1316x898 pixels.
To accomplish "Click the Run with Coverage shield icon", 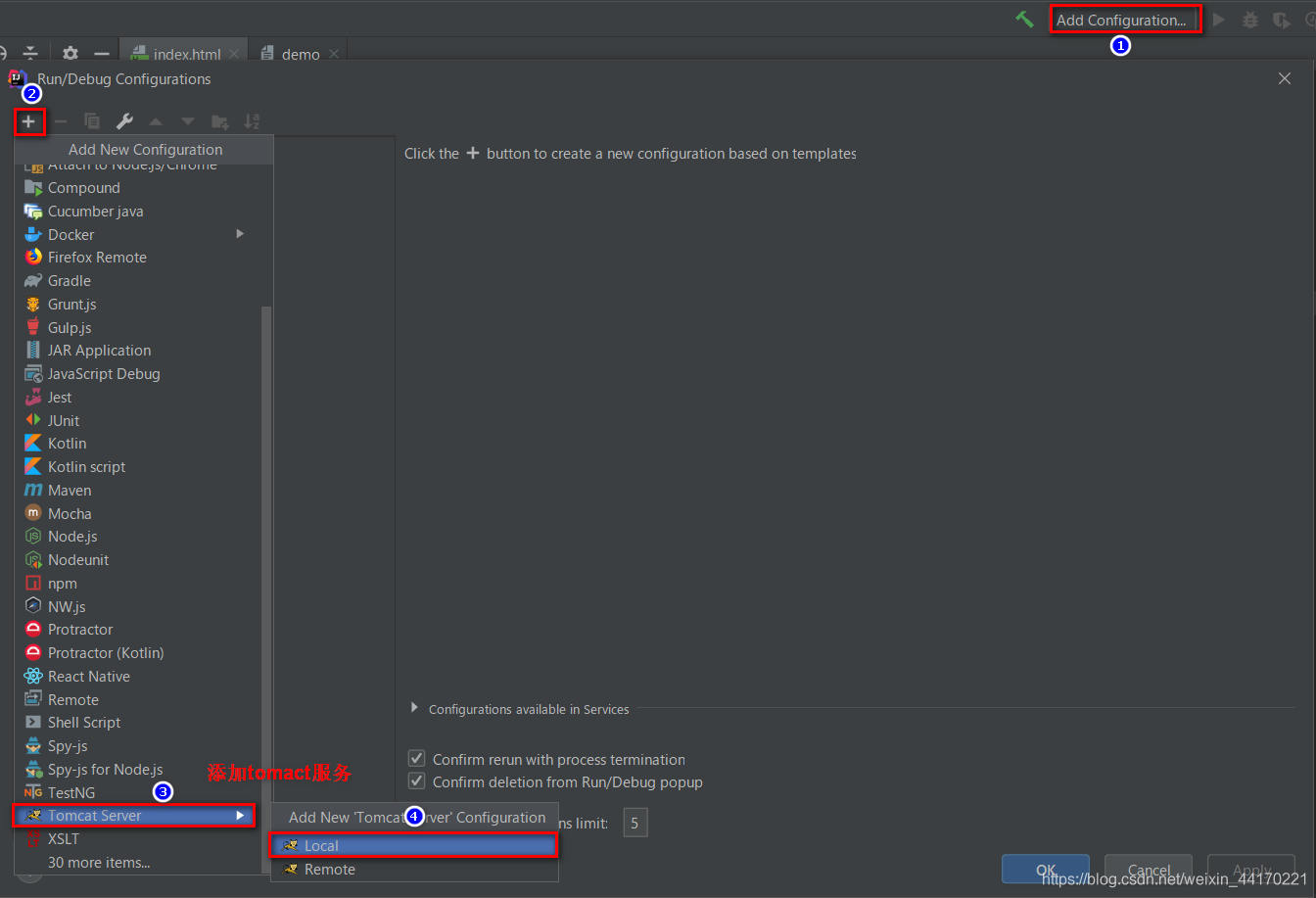I will [x=1281, y=20].
